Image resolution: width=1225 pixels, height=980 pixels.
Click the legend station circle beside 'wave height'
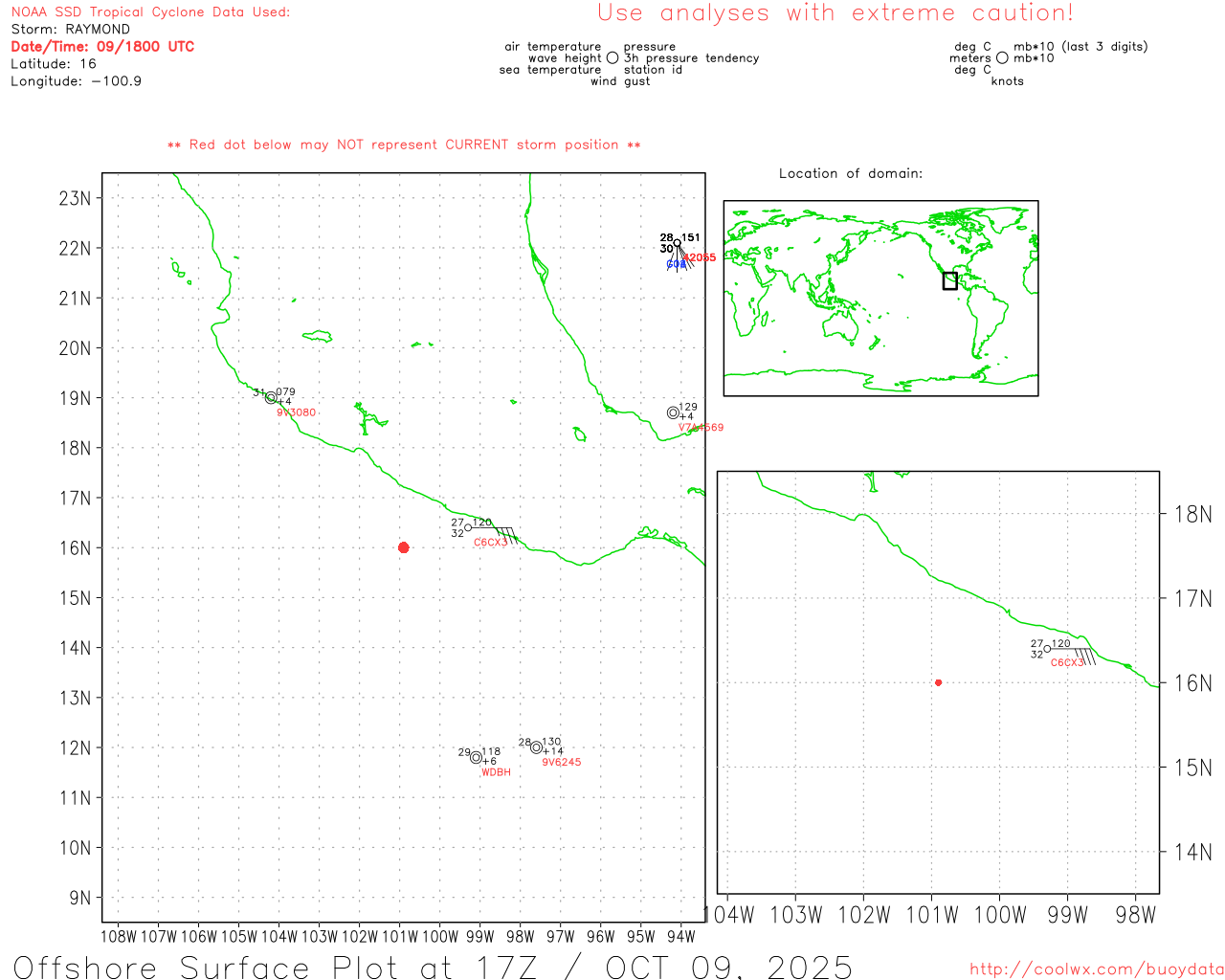click(612, 58)
